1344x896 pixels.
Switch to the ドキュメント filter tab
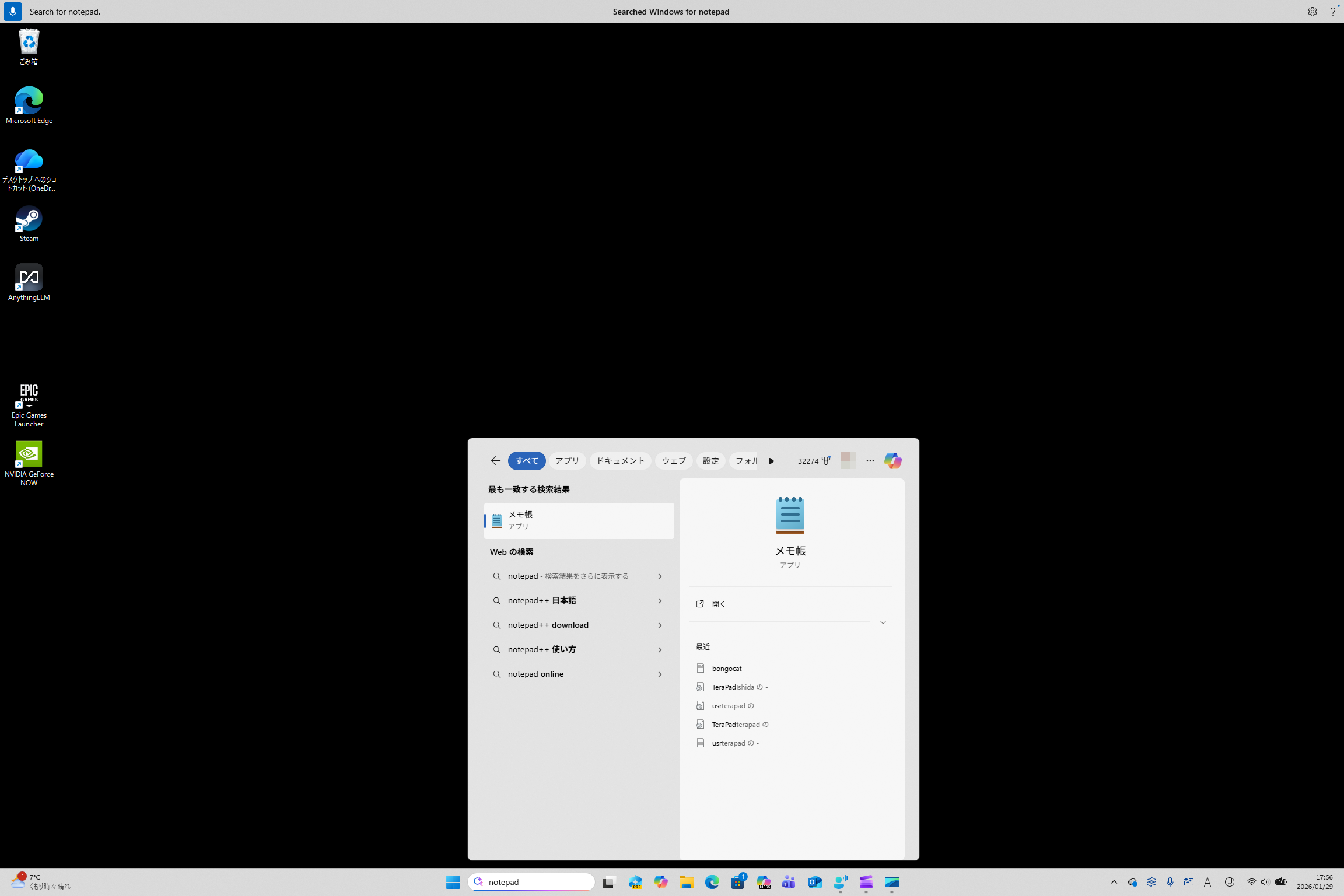620,461
